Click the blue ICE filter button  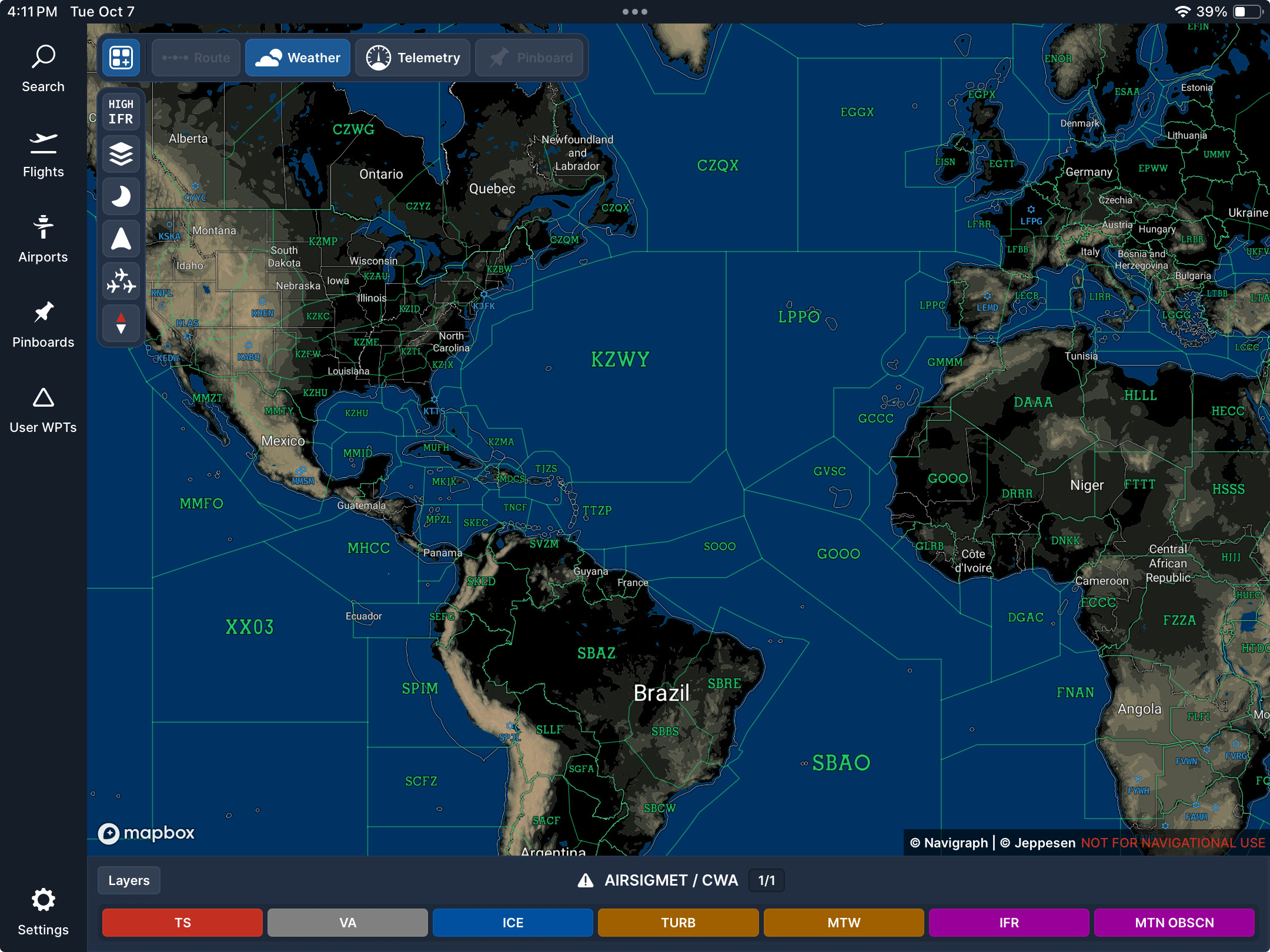click(513, 923)
